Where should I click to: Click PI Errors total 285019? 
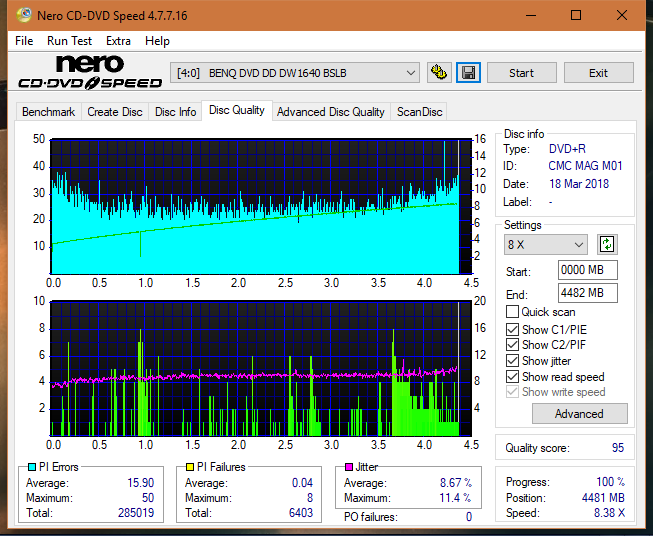[136, 513]
